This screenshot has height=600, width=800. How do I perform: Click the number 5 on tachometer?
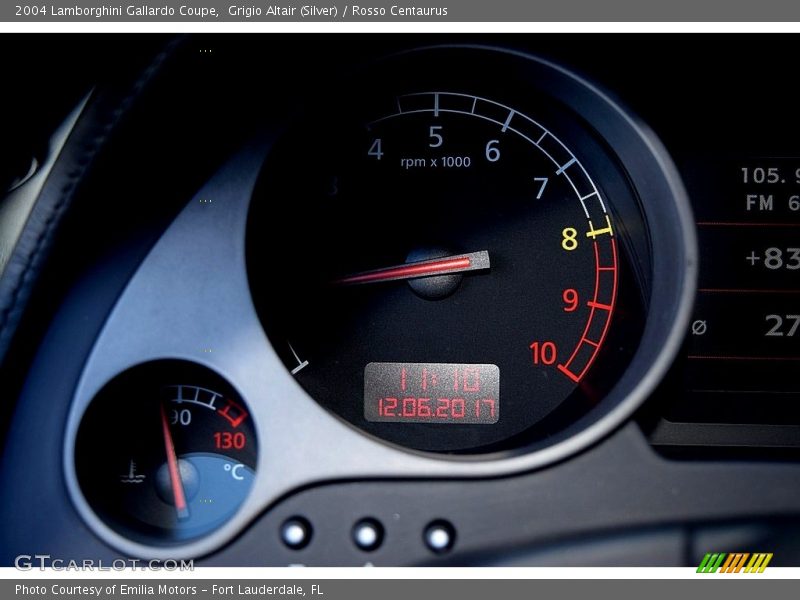click(x=435, y=137)
